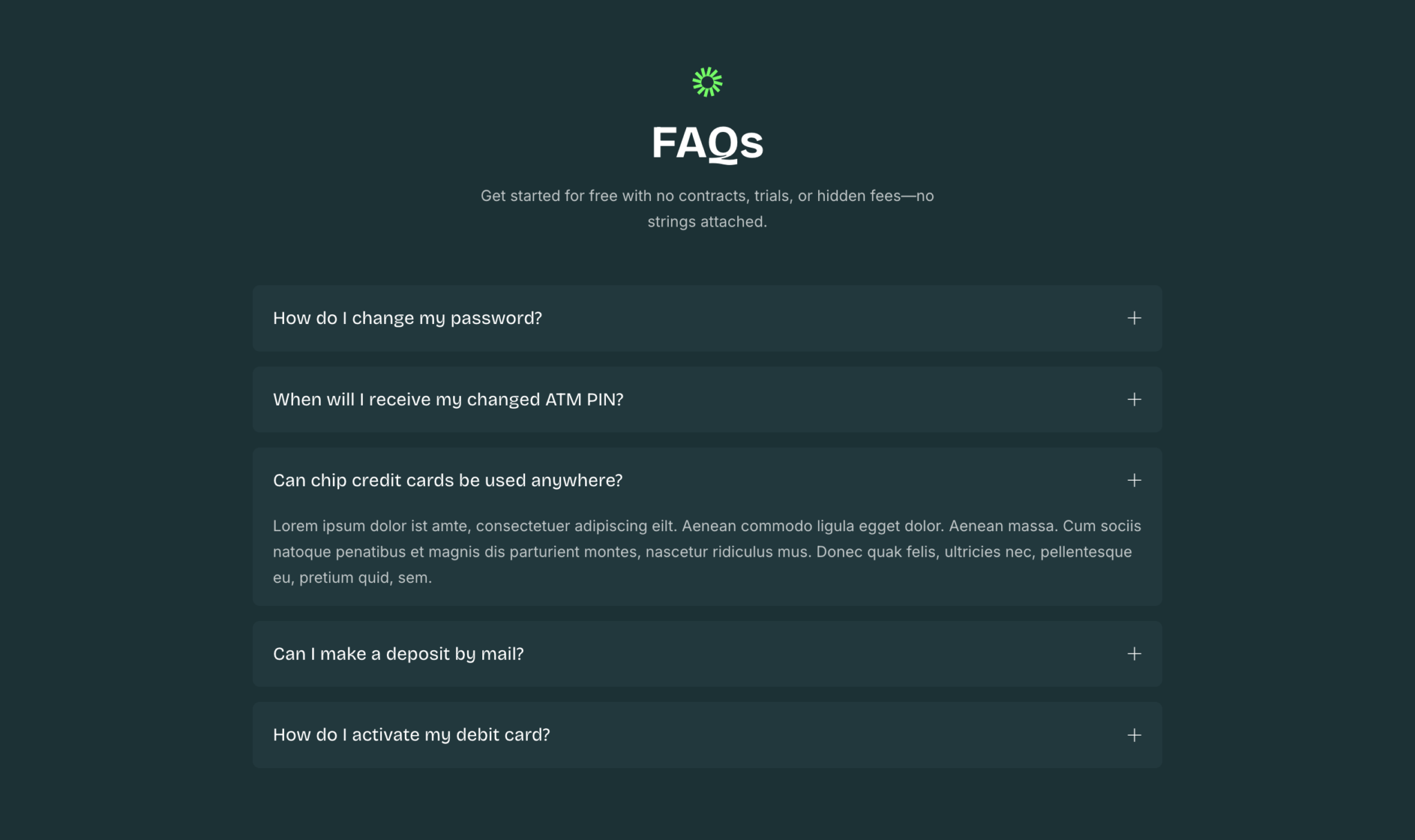
Task: Click the large FAQs heading
Action: [x=707, y=142]
